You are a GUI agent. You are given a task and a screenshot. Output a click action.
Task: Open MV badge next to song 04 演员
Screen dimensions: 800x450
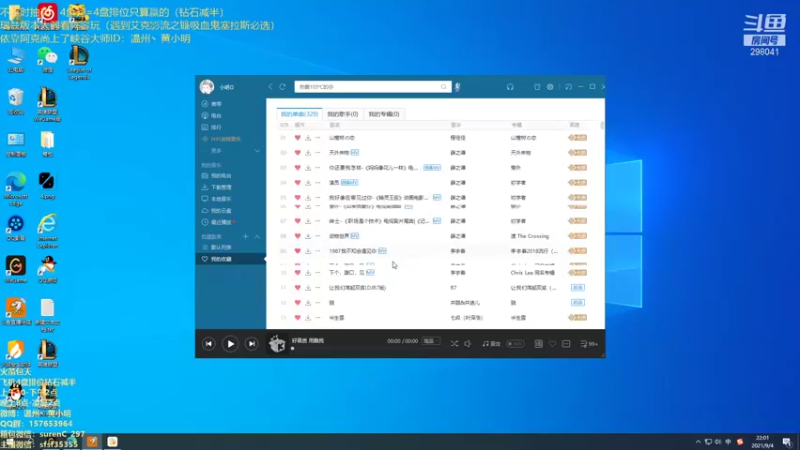point(349,183)
